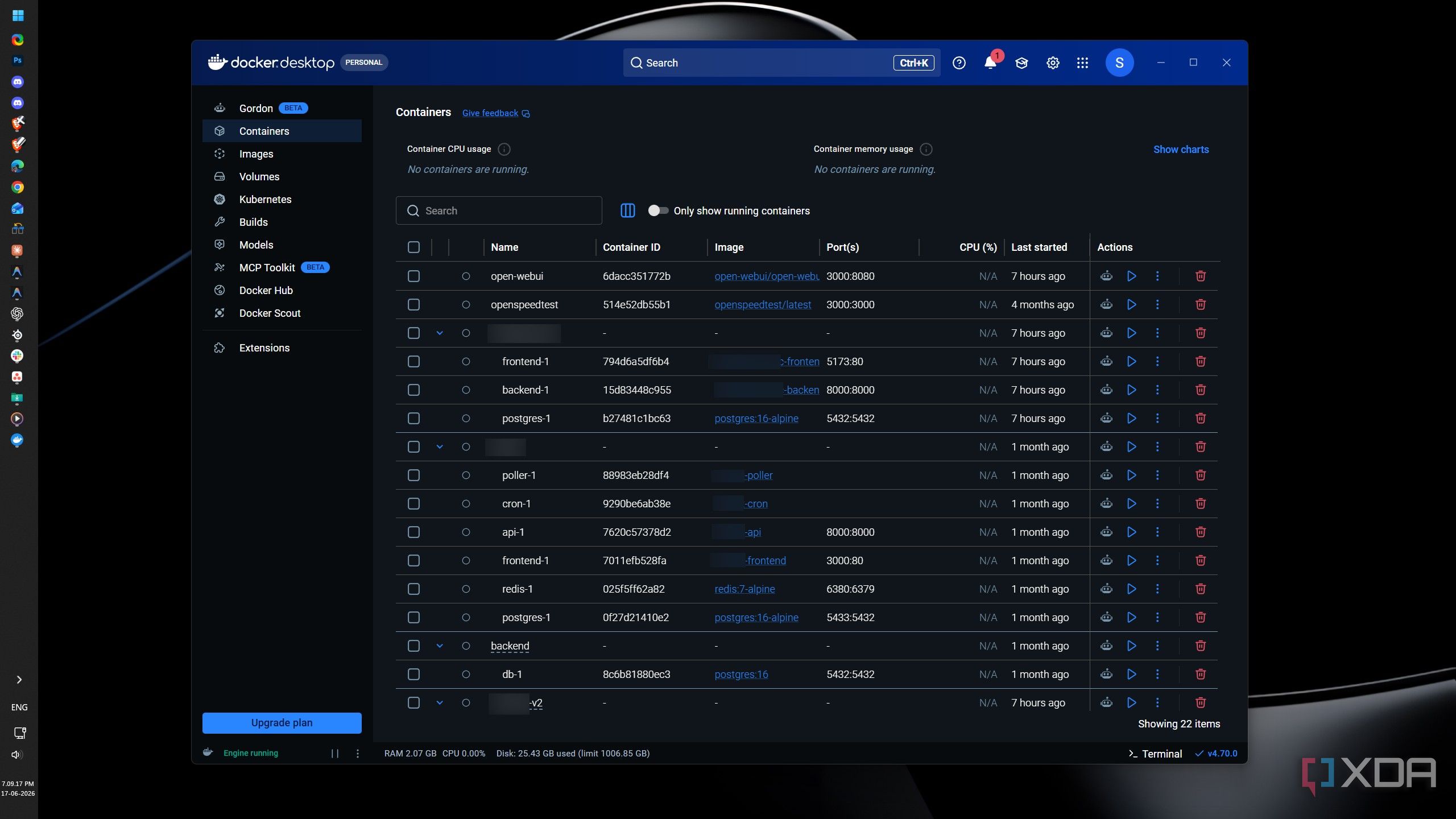Click the Upgrade plan button

pos(282,723)
